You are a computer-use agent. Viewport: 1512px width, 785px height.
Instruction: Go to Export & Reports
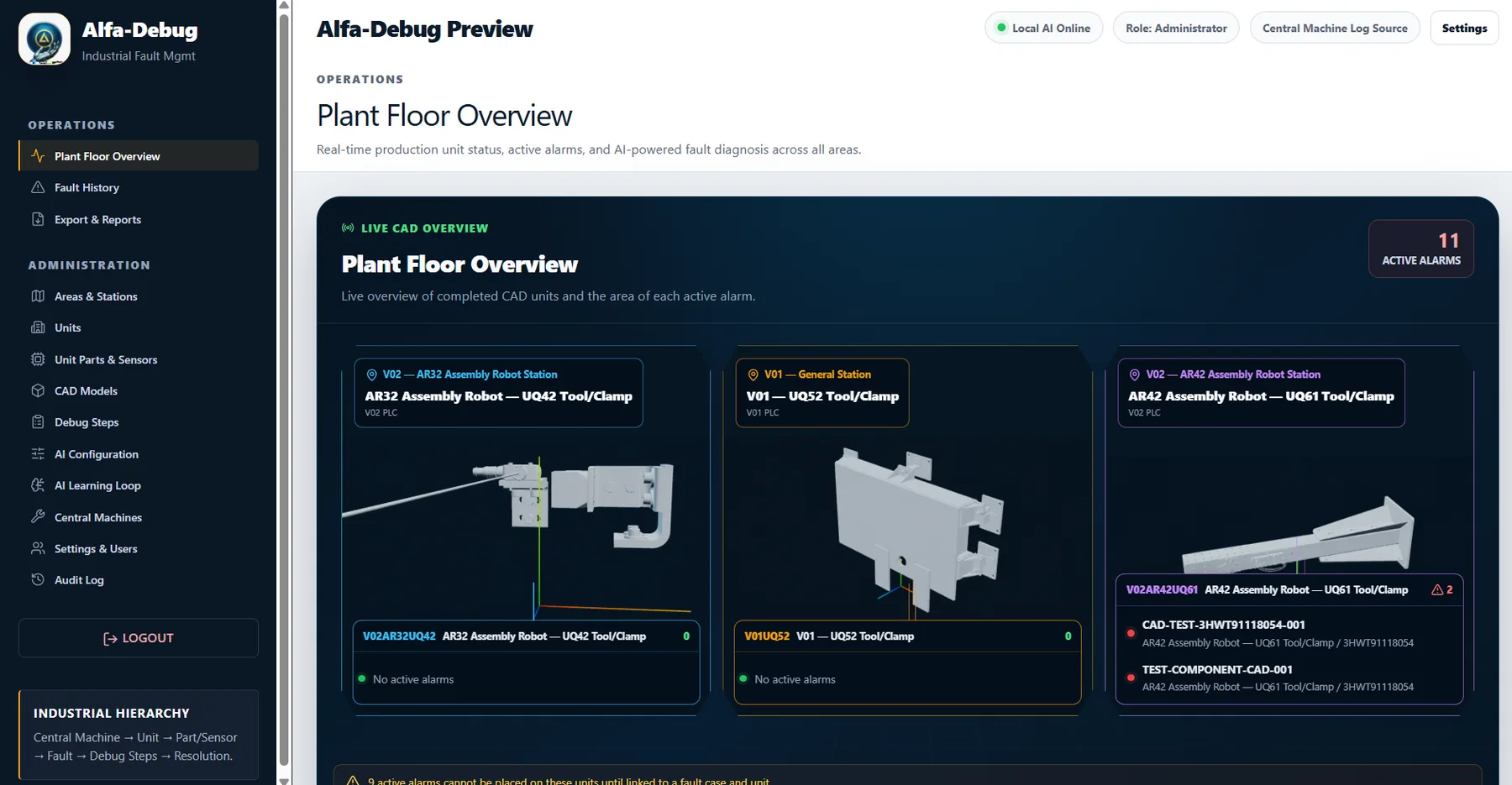[x=139, y=219]
